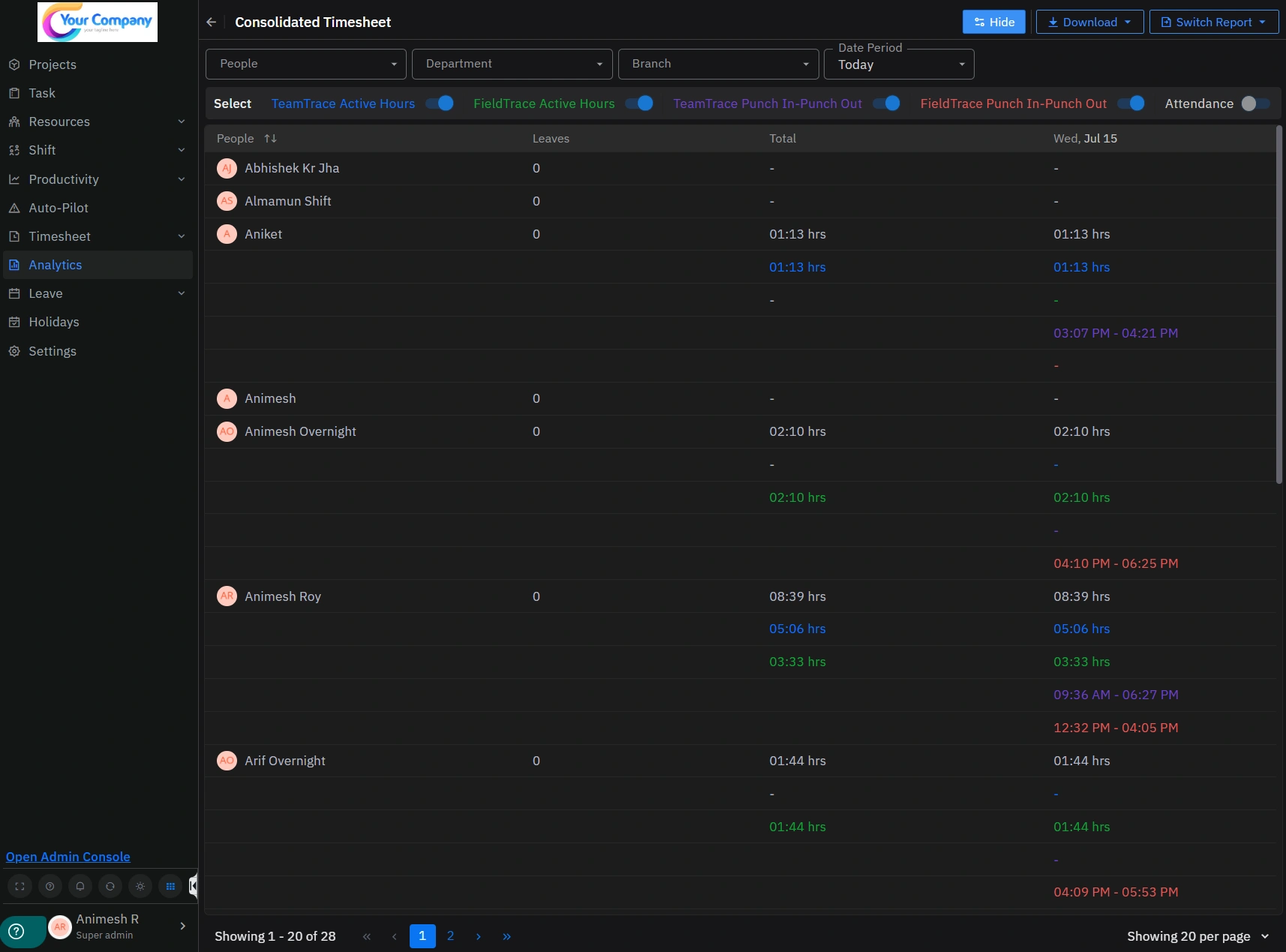Screen dimensions: 1286x952
Task: Click the refresh sync icon
Action: click(110, 886)
